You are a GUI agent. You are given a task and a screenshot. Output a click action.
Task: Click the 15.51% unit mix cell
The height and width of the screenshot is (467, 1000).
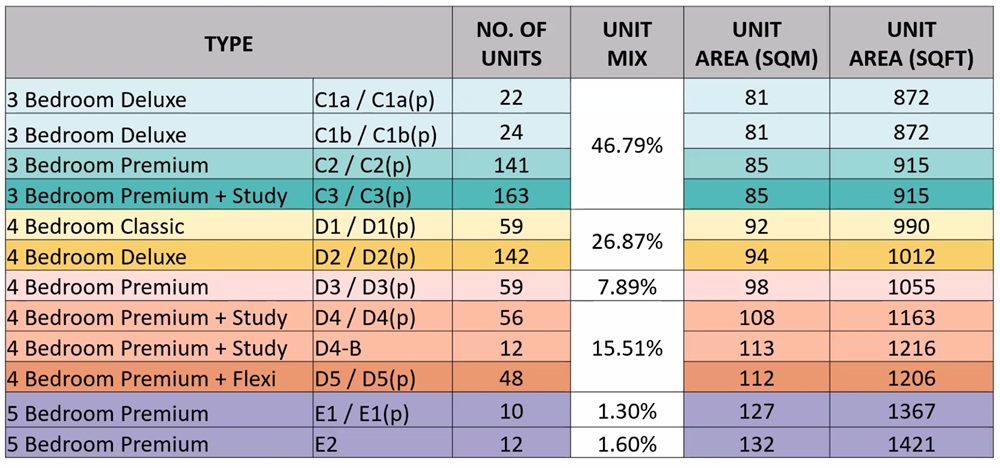[x=627, y=348]
